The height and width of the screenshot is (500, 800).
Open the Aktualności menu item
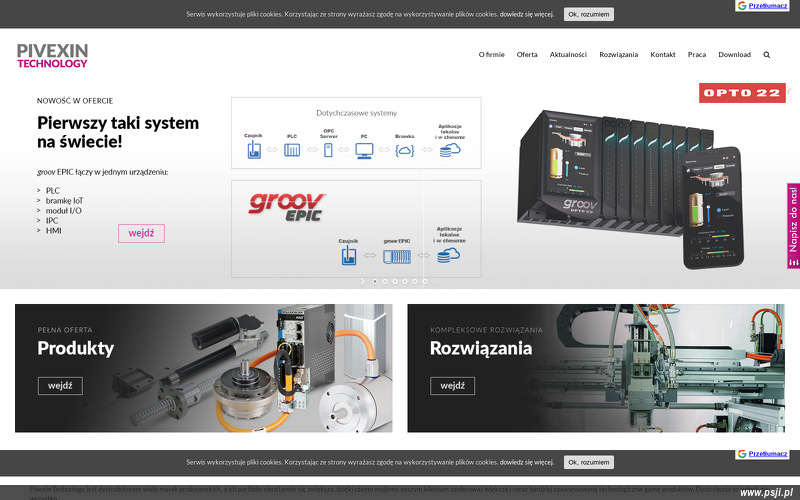(x=568, y=55)
